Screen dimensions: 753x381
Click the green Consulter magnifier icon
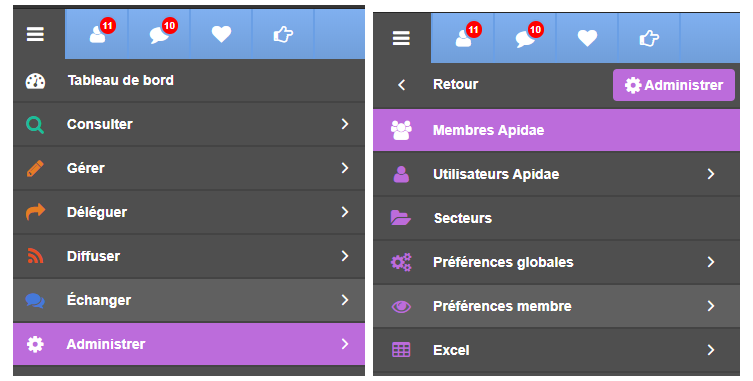click(35, 124)
